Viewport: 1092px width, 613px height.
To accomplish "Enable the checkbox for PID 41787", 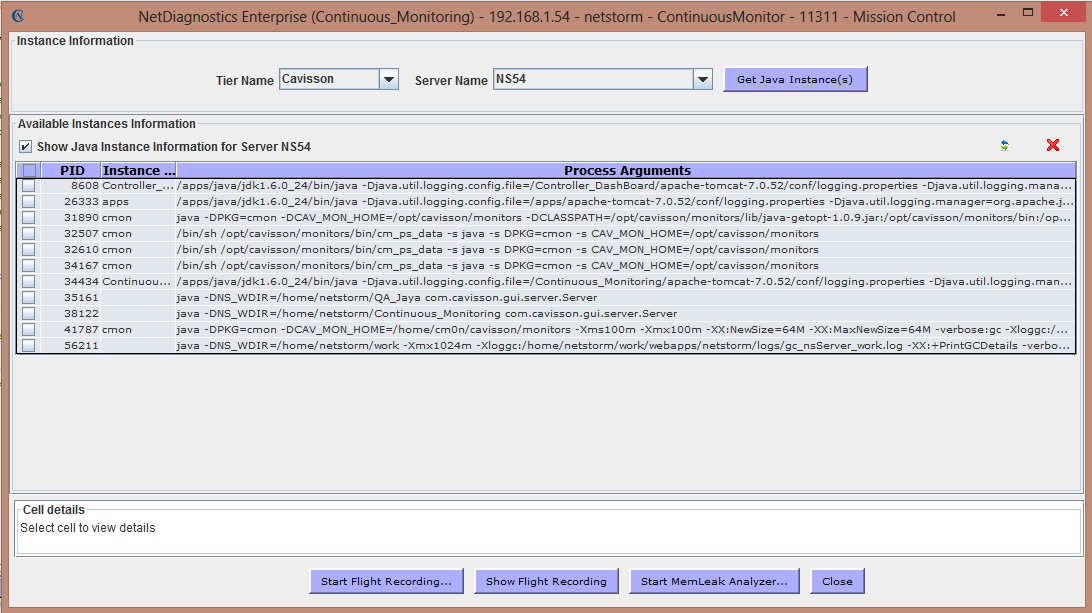I will [29, 330].
